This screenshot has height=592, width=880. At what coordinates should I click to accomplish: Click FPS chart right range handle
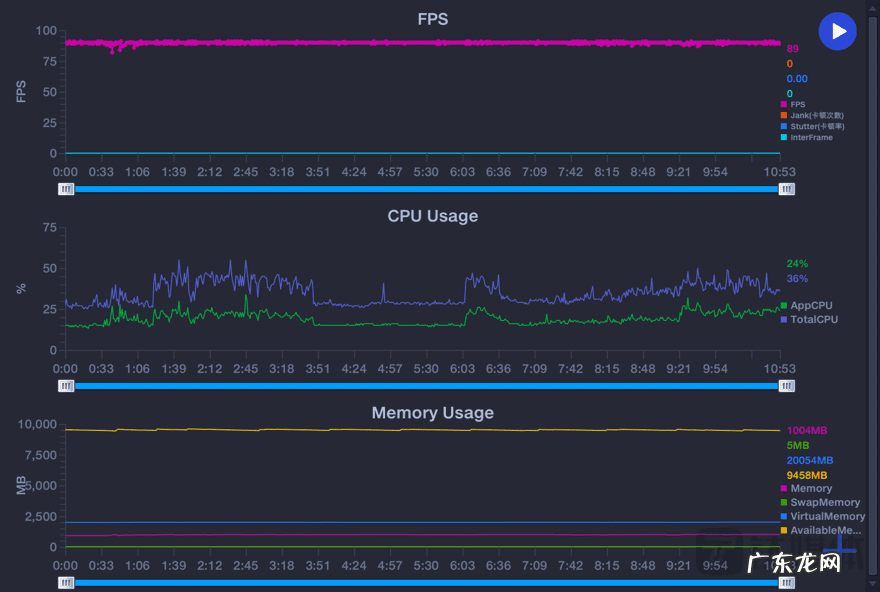tap(786, 189)
